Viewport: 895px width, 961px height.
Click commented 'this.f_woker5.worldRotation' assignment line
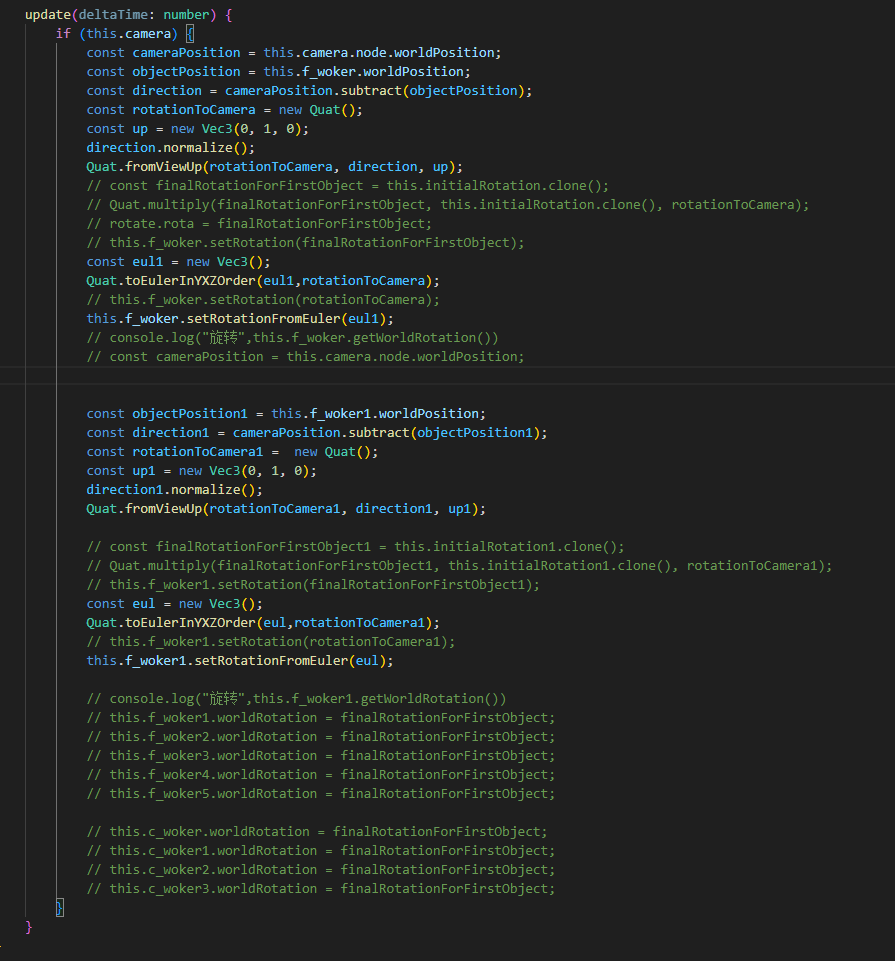click(x=321, y=794)
